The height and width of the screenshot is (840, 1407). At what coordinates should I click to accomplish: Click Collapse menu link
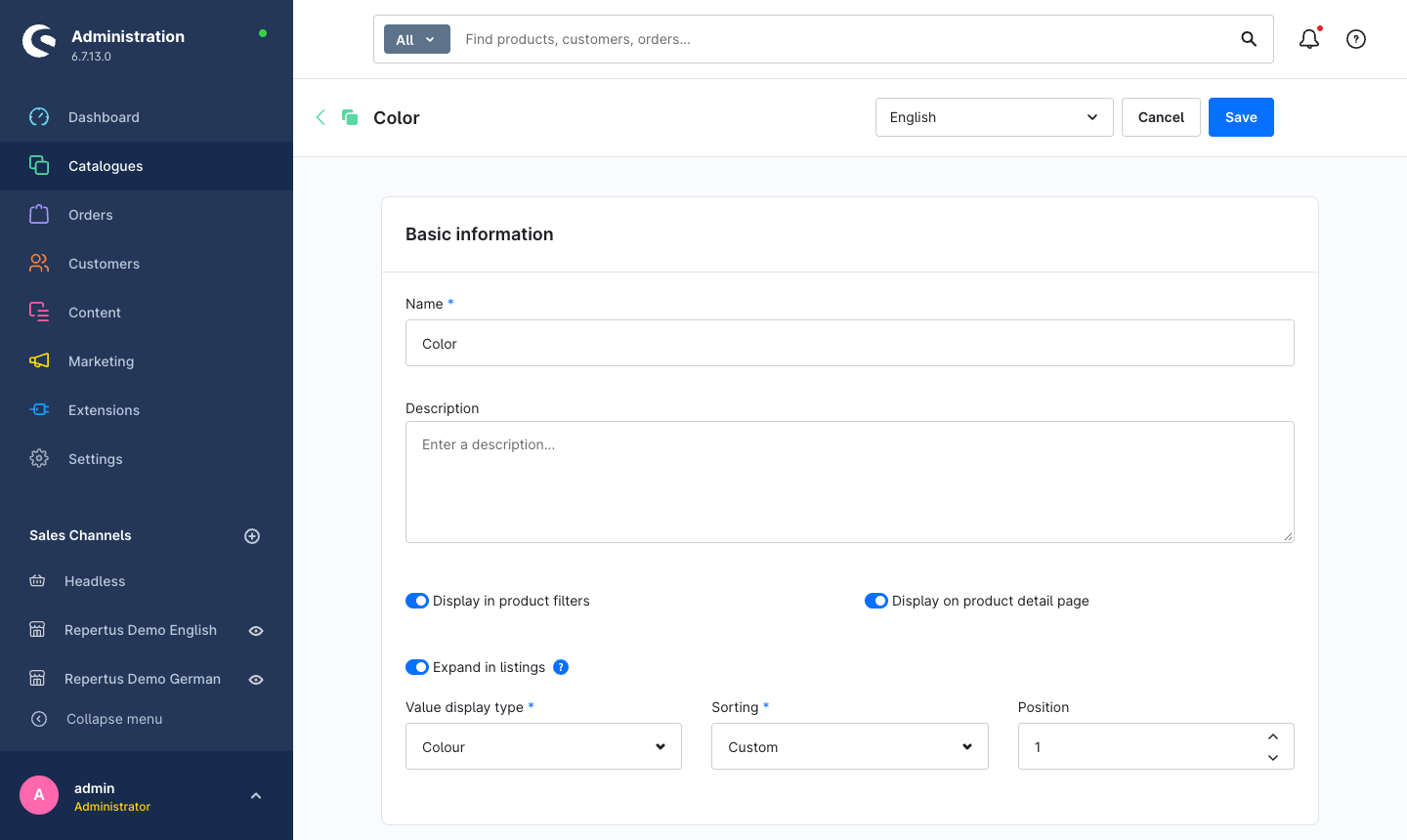point(114,719)
